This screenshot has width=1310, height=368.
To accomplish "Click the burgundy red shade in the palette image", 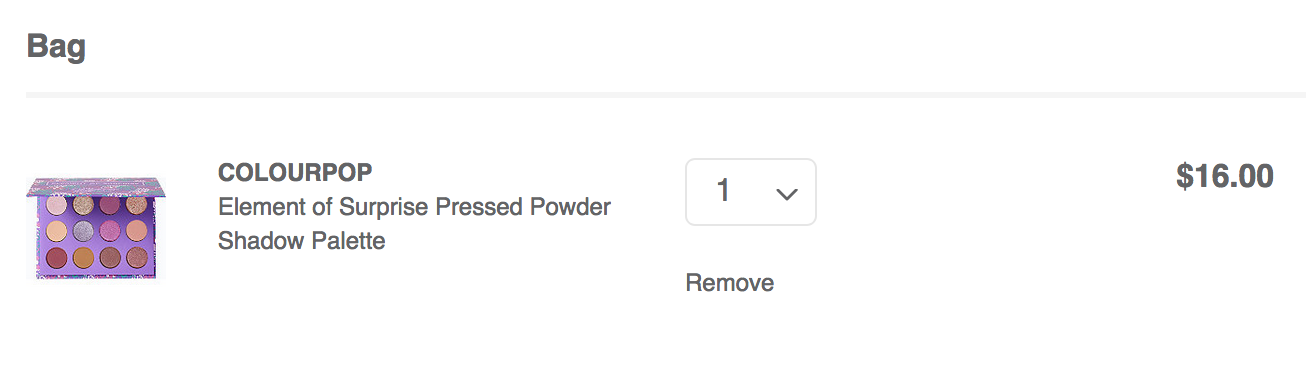I will click(57, 257).
